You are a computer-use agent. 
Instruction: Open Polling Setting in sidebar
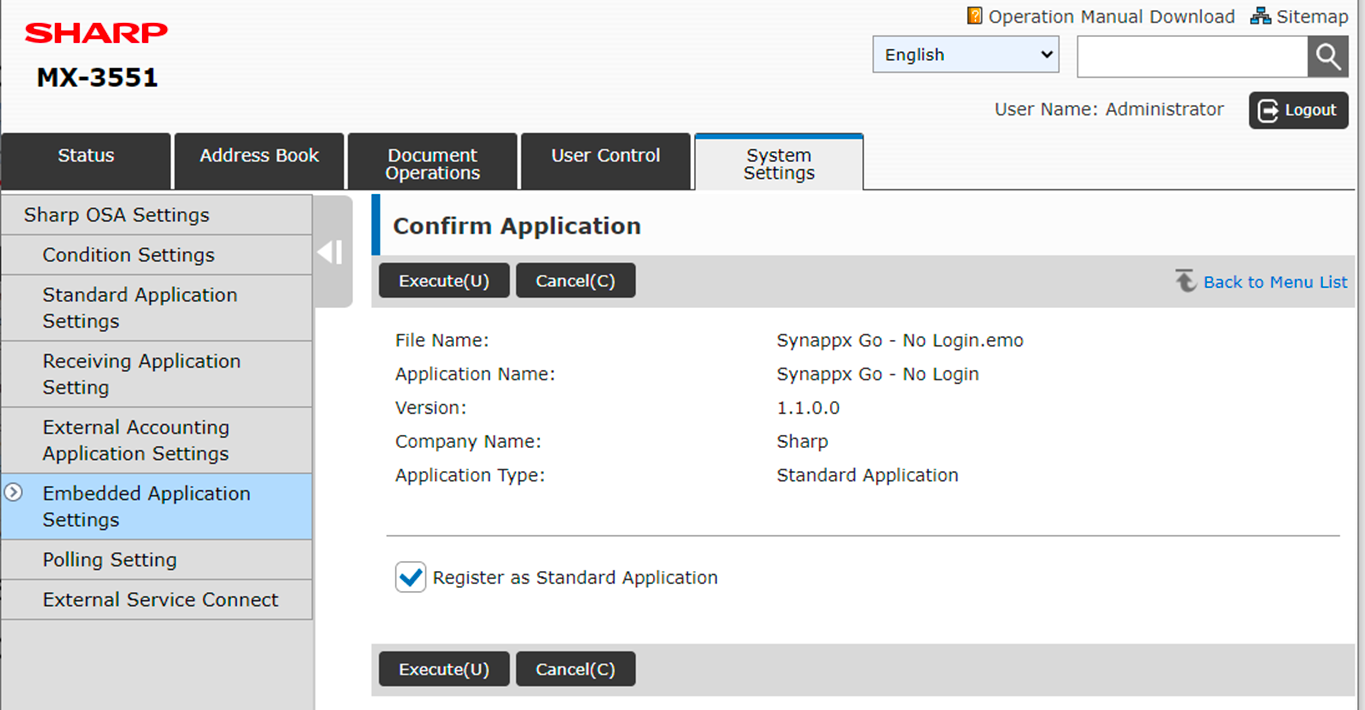point(157,560)
